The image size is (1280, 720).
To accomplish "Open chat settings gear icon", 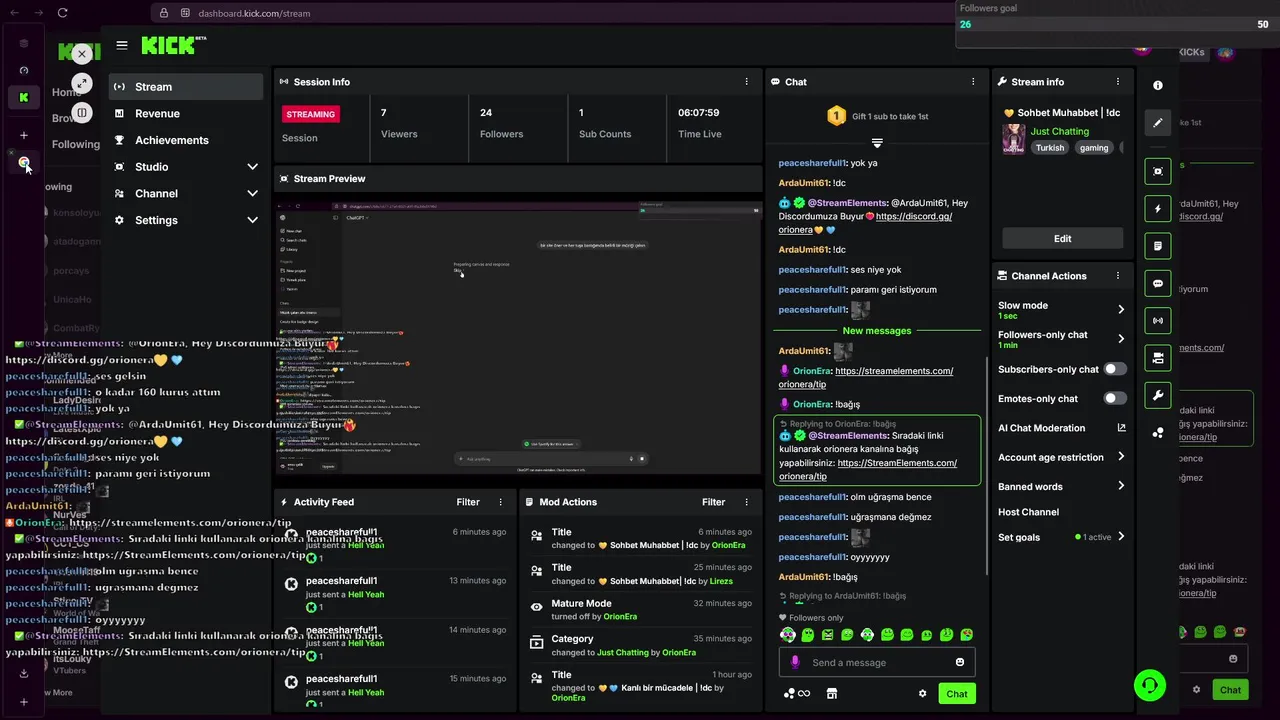I will coord(922,693).
